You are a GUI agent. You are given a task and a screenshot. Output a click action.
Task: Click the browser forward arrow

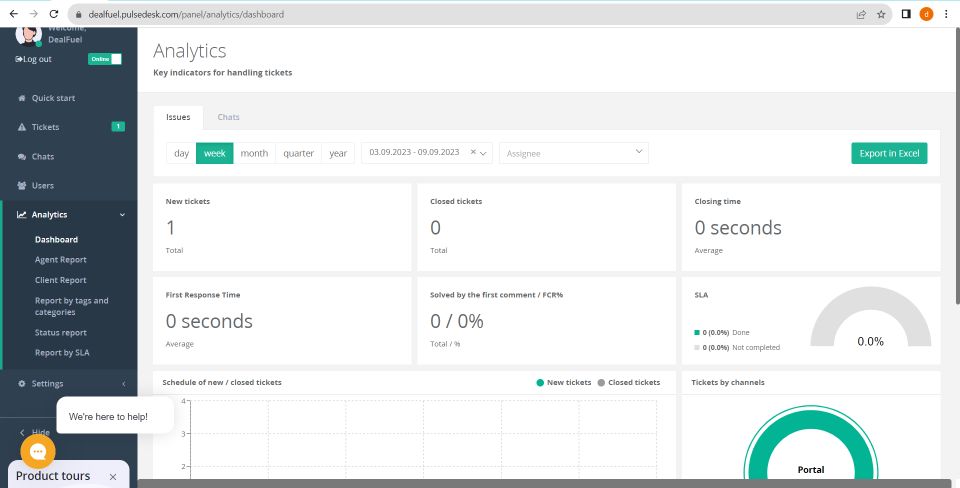pos(34,14)
